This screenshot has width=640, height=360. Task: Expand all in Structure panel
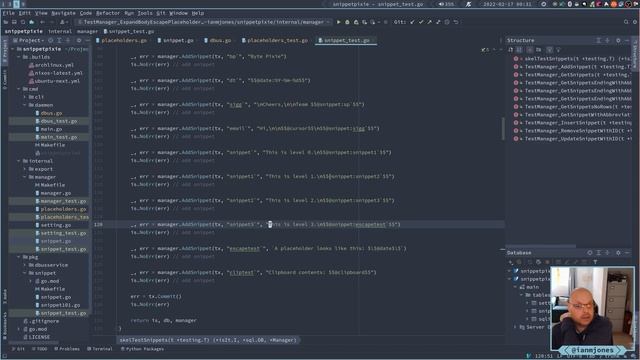598,40
